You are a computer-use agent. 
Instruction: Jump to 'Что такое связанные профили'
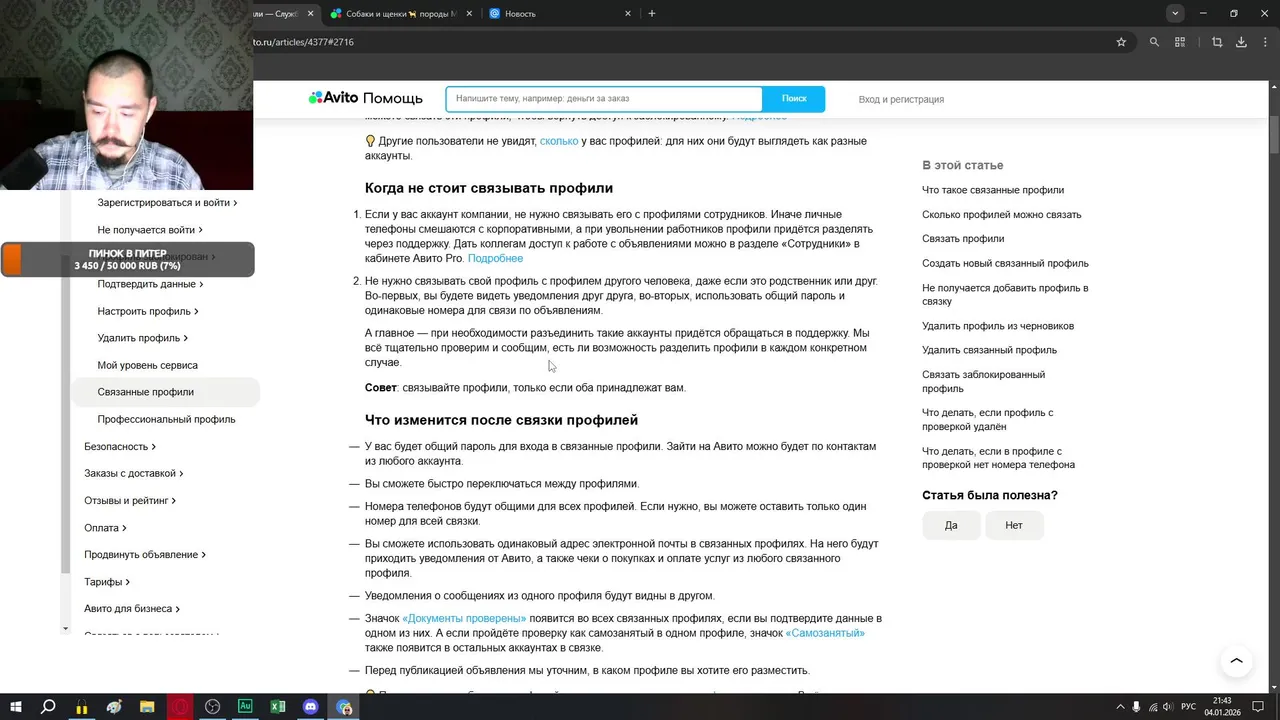click(993, 190)
